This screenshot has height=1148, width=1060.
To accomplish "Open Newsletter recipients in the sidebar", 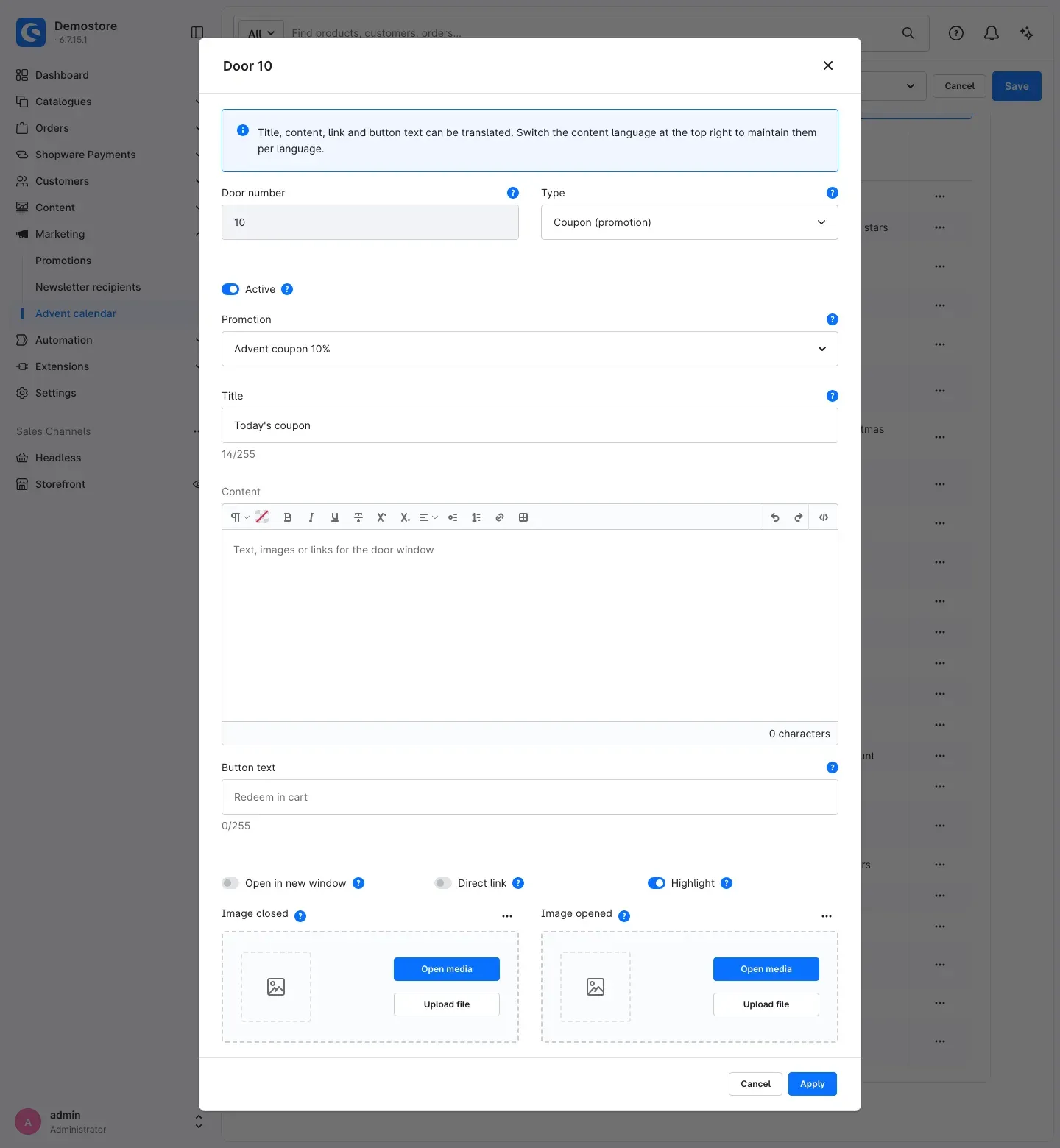I will 88,287.
